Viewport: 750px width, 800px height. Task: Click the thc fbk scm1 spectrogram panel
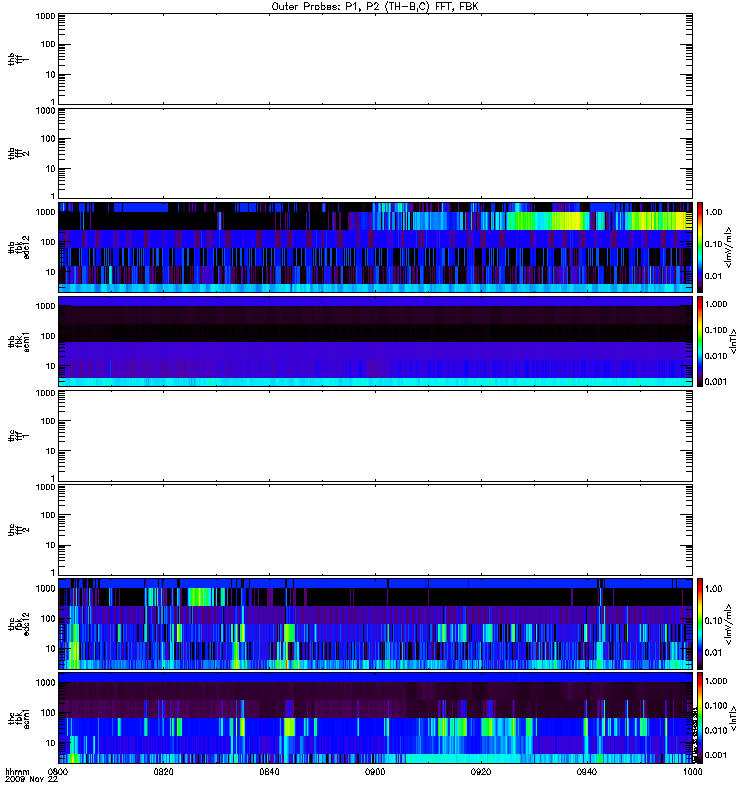[x=376, y=718]
